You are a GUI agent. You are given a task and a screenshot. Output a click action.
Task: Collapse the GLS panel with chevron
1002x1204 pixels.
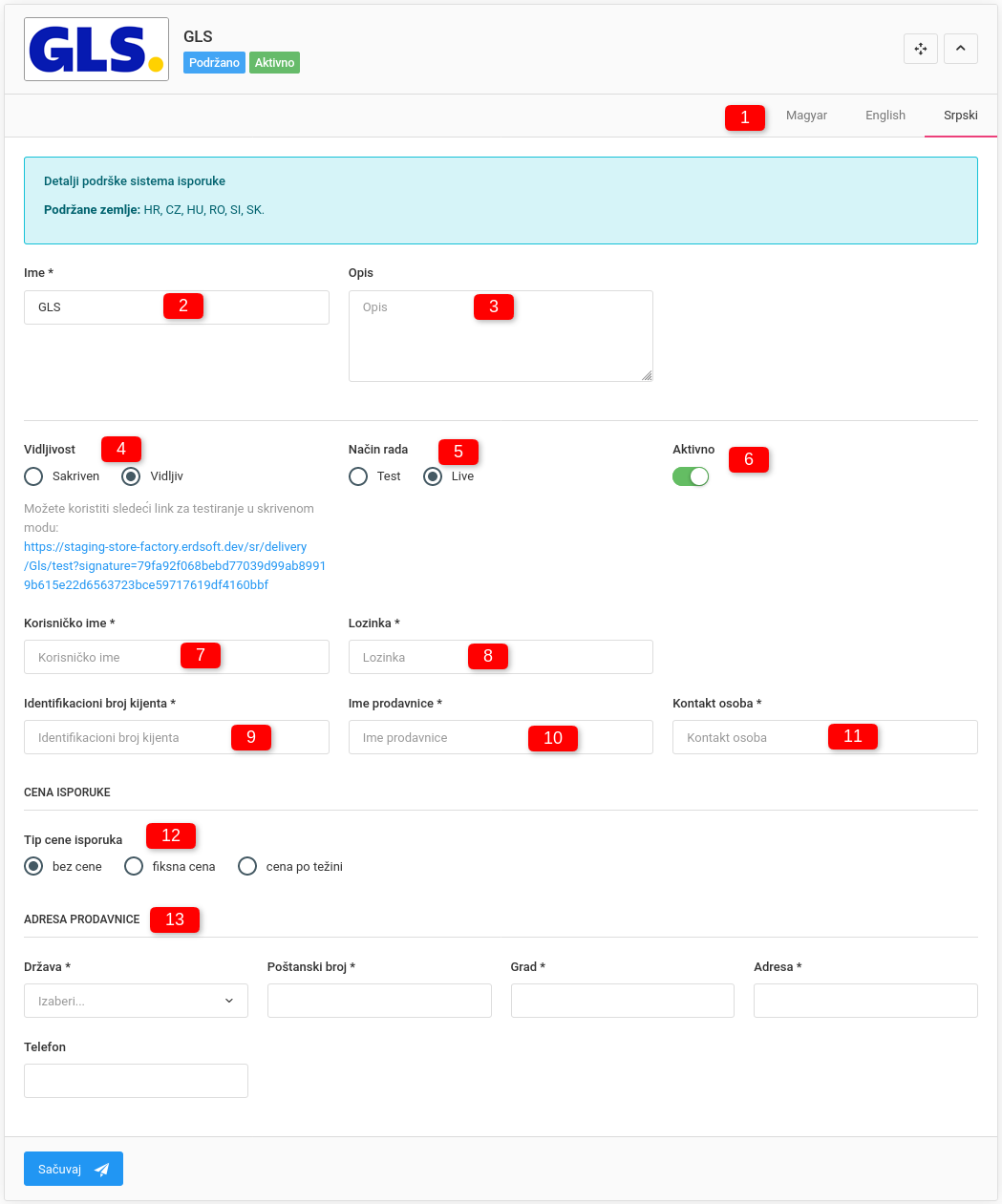tap(960, 49)
